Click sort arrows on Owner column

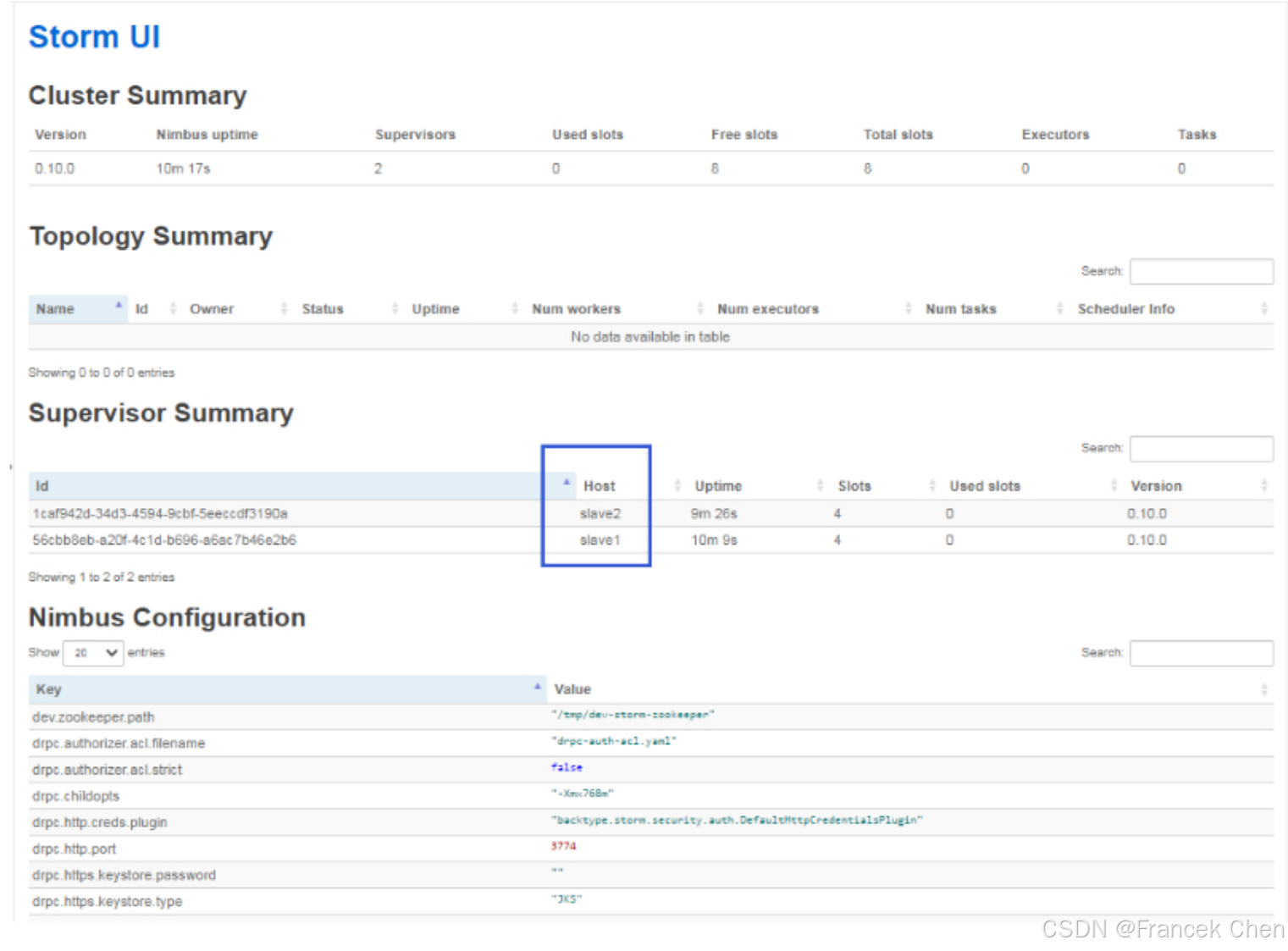pyautogui.click(x=284, y=308)
